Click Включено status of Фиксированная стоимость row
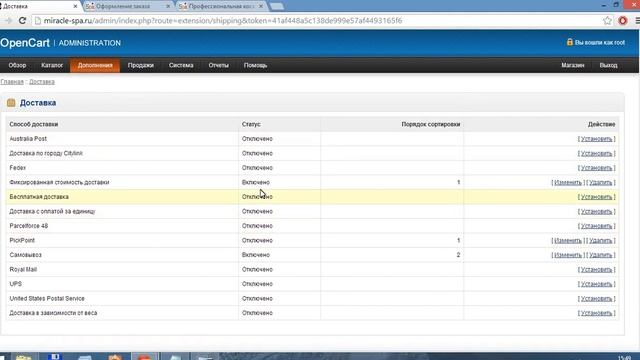This screenshot has height=360, width=640. 256,182
